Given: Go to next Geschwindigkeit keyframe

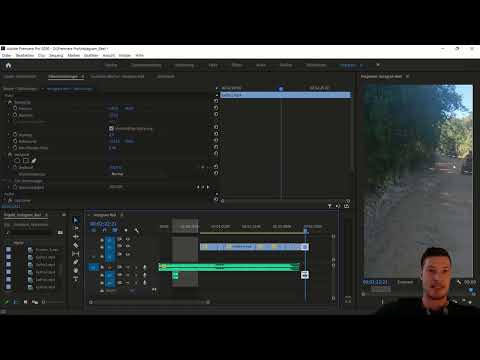Looking at the screenshot, I should click(x=208, y=187).
